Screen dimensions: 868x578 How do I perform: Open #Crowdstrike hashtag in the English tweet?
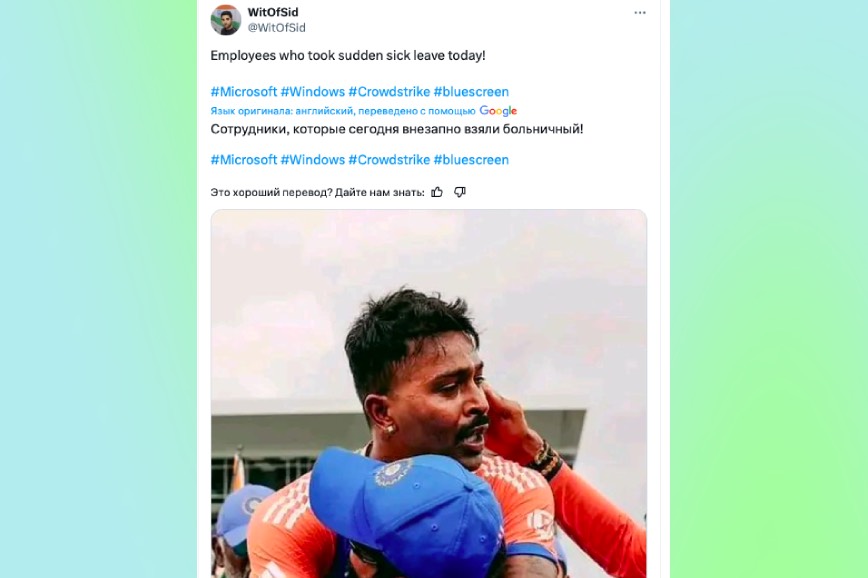click(x=389, y=91)
